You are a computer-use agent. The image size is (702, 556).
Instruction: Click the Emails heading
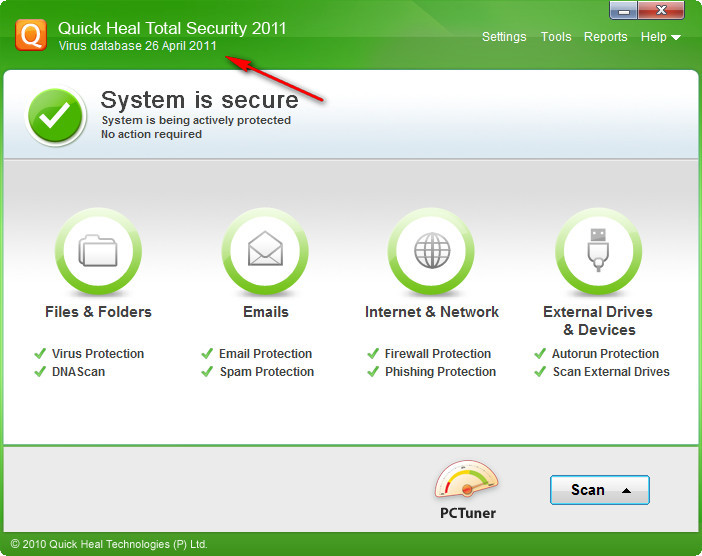(265, 312)
